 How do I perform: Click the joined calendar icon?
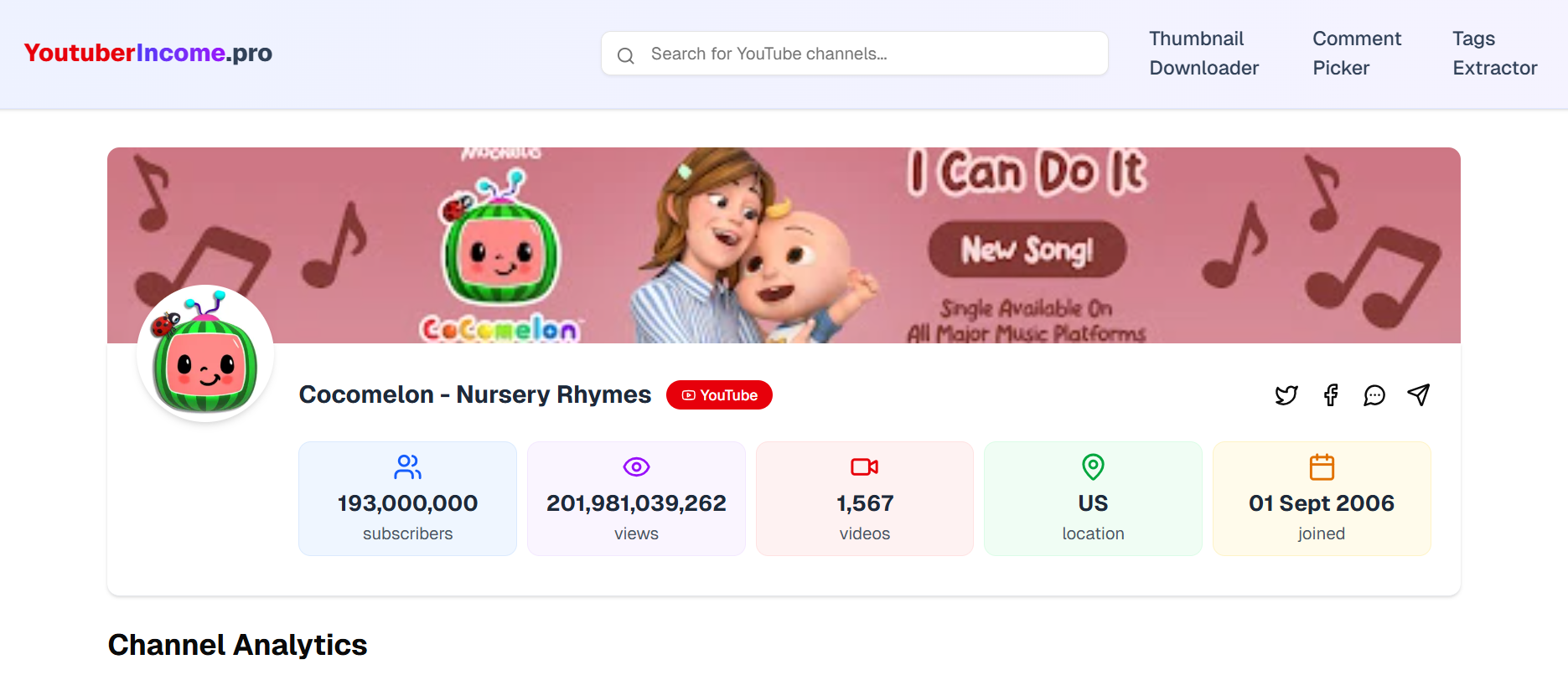(1322, 466)
